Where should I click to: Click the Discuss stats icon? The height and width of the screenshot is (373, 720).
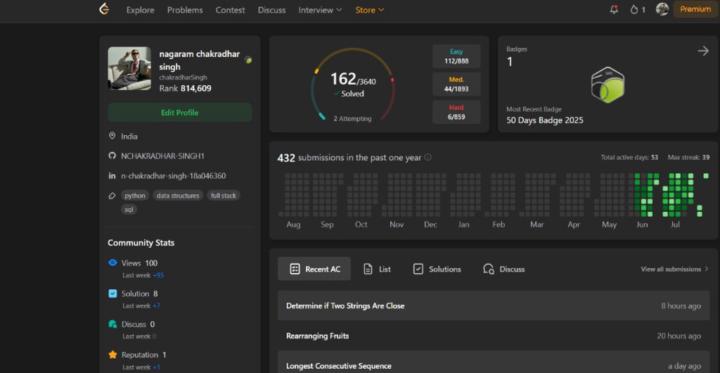(112, 324)
